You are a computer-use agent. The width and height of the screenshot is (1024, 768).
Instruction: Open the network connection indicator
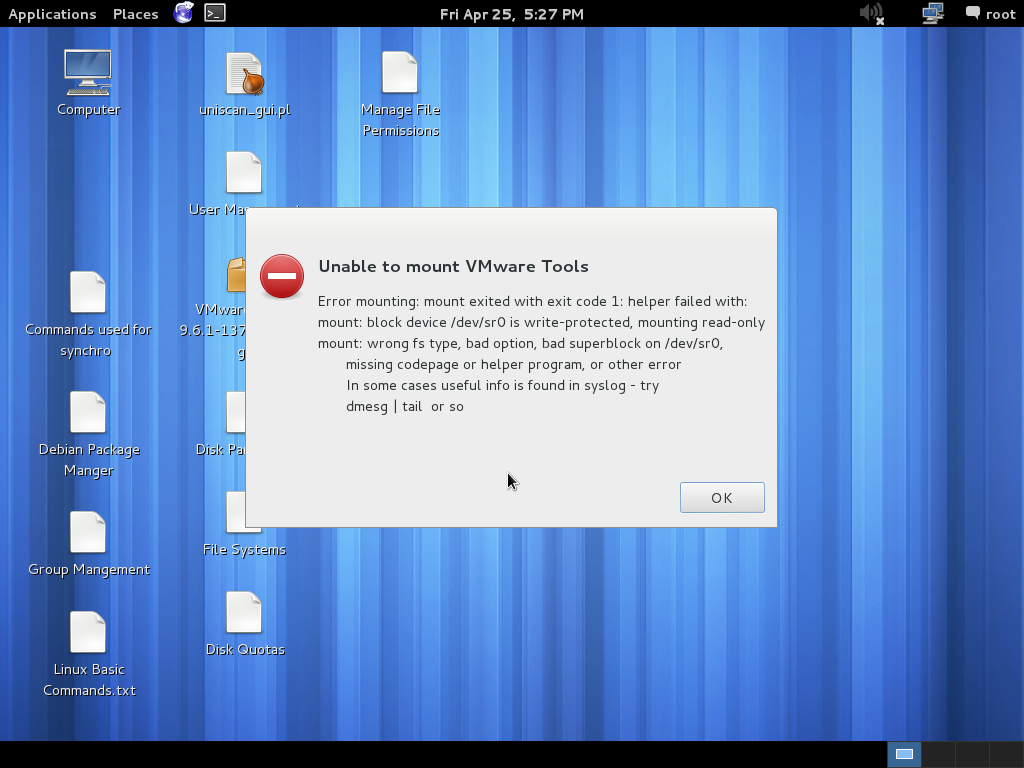933,13
